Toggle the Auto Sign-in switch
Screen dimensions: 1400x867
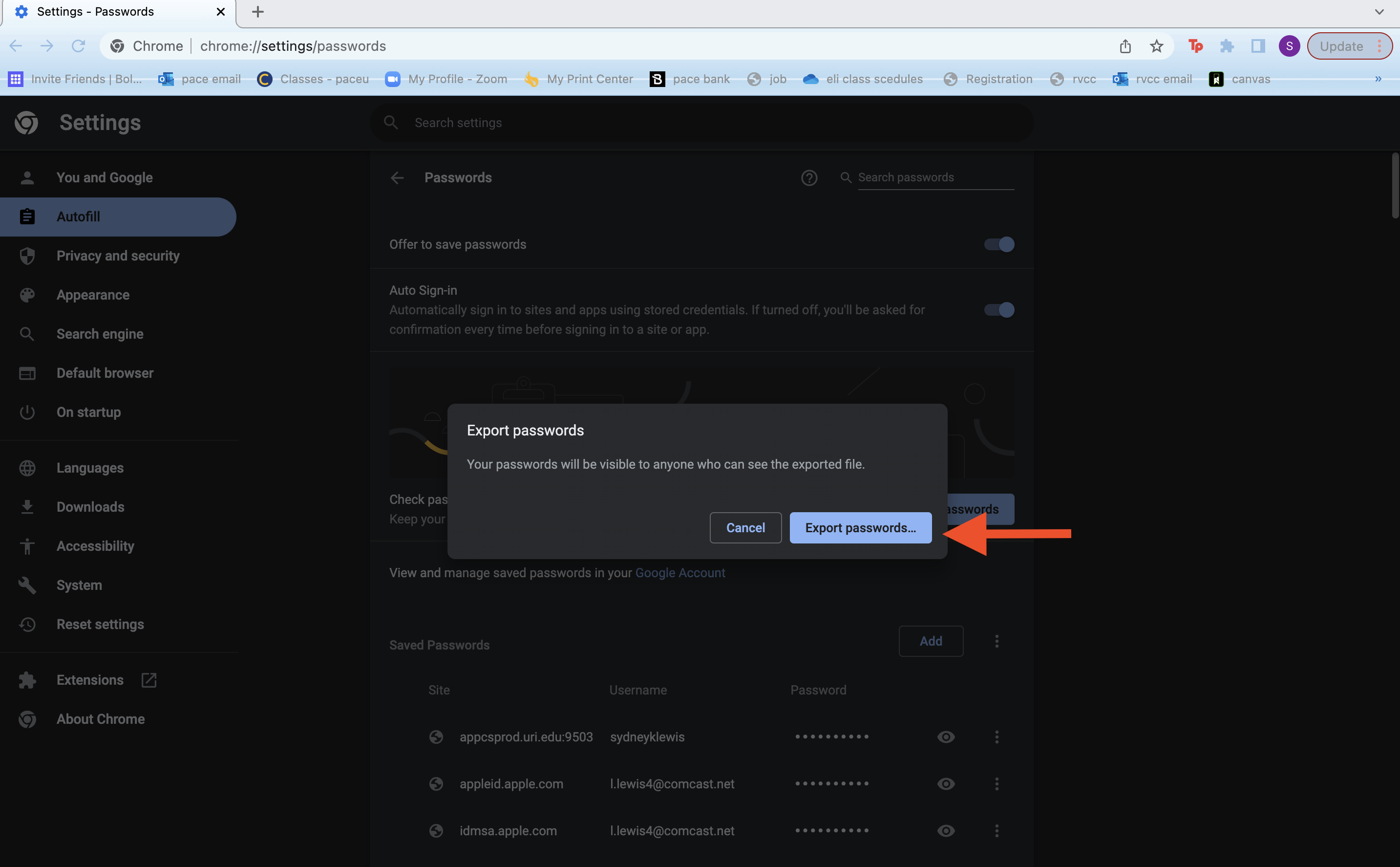(999, 310)
